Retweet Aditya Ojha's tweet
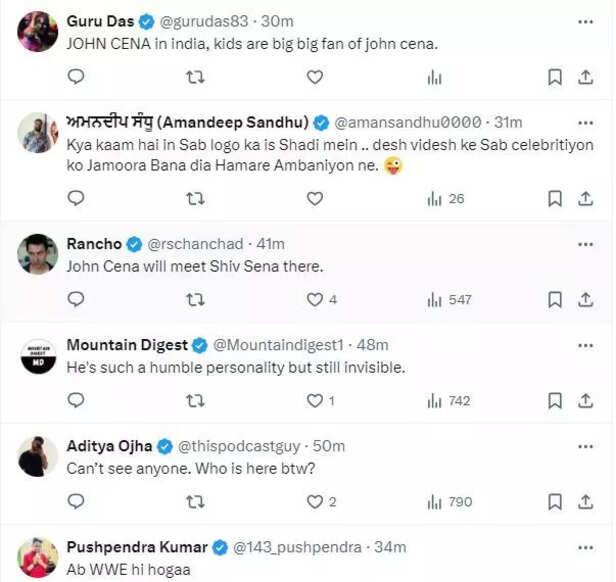This screenshot has height=582, width=616. 196,501
